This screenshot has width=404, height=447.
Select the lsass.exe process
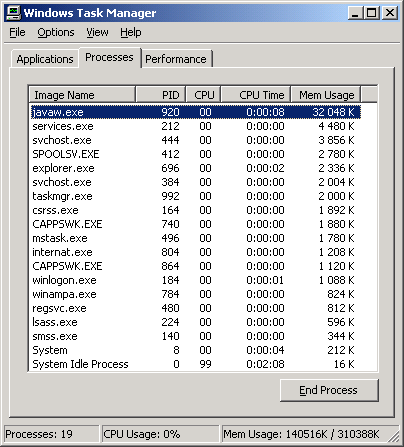coord(196,322)
